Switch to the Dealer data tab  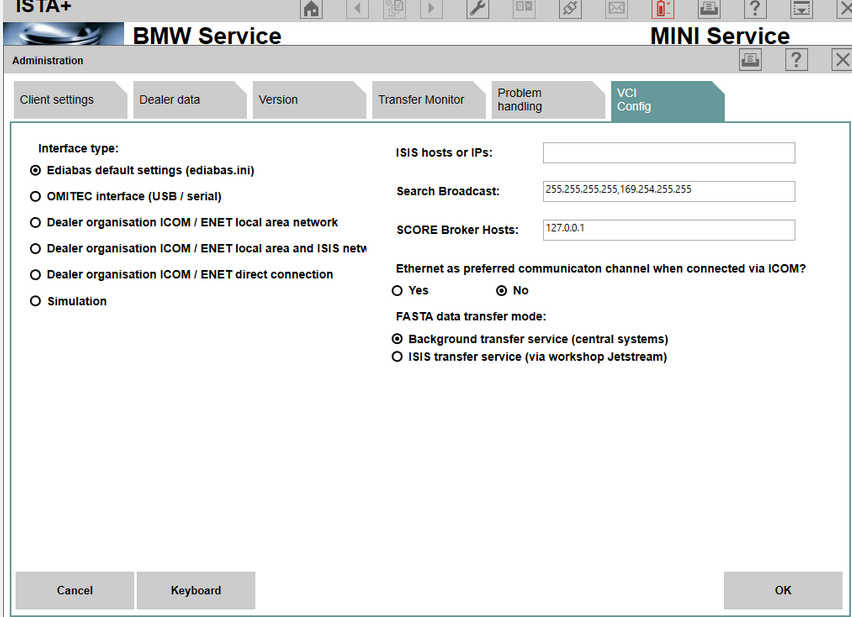189,100
